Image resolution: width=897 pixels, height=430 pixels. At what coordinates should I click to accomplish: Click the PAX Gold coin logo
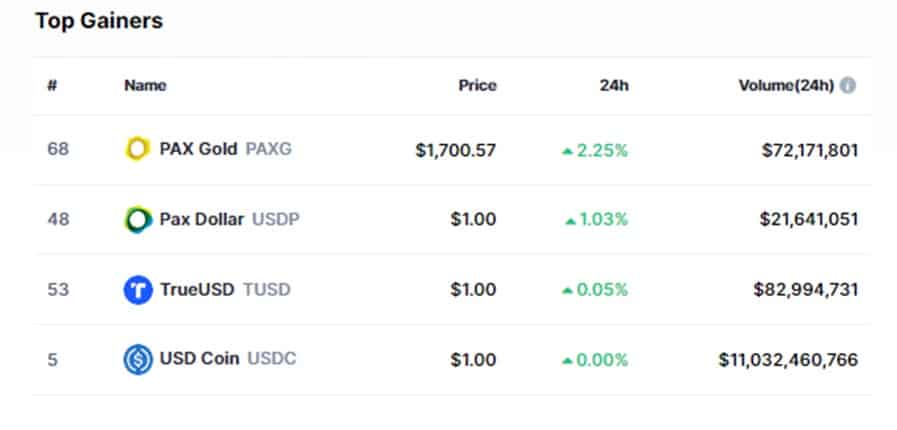(x=137, y=149)
